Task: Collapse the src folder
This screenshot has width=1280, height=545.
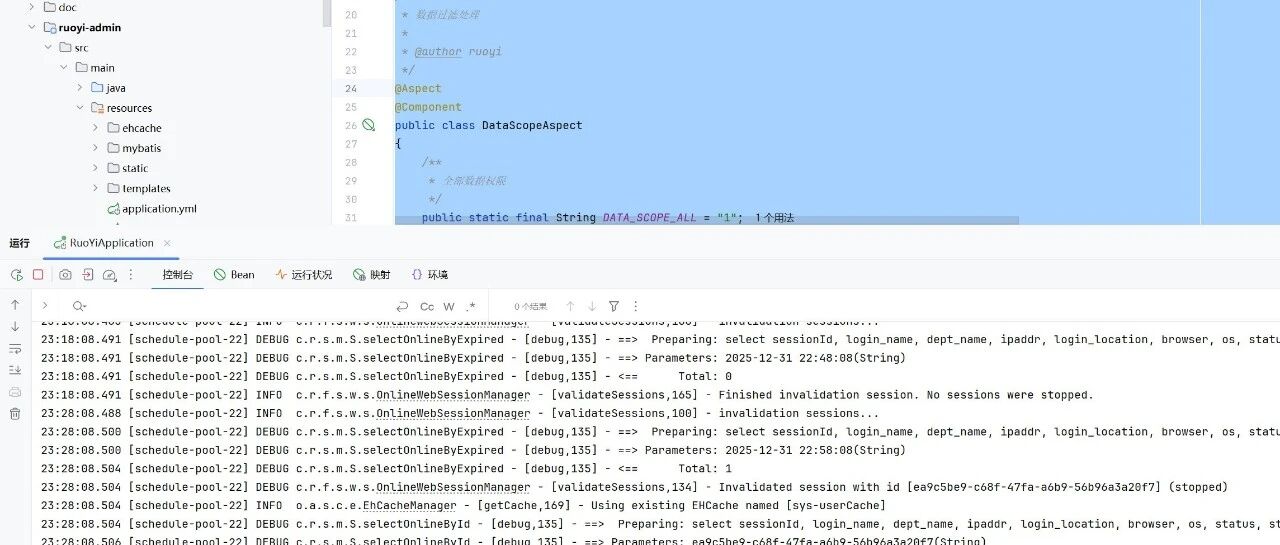Action: click(x=48, y=47)
